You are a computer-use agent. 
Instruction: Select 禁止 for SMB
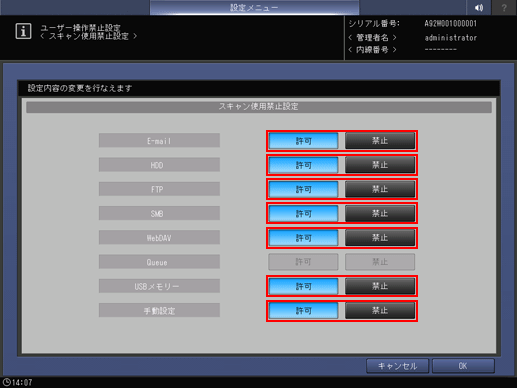(380, 213)
